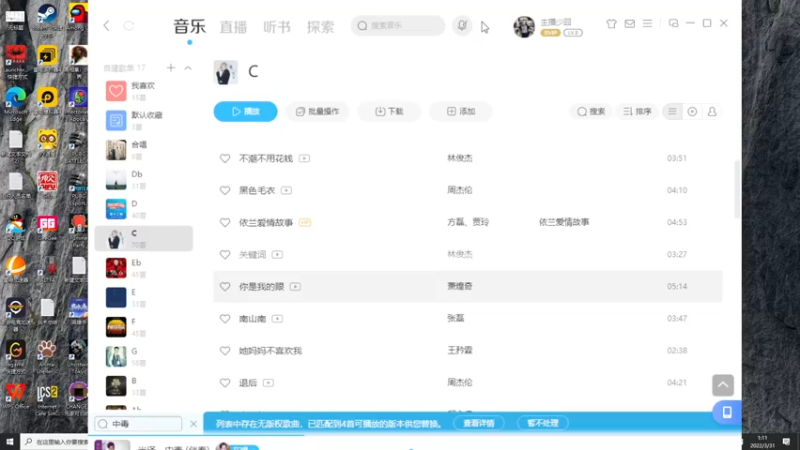Open the phone transfer icon

727,412
